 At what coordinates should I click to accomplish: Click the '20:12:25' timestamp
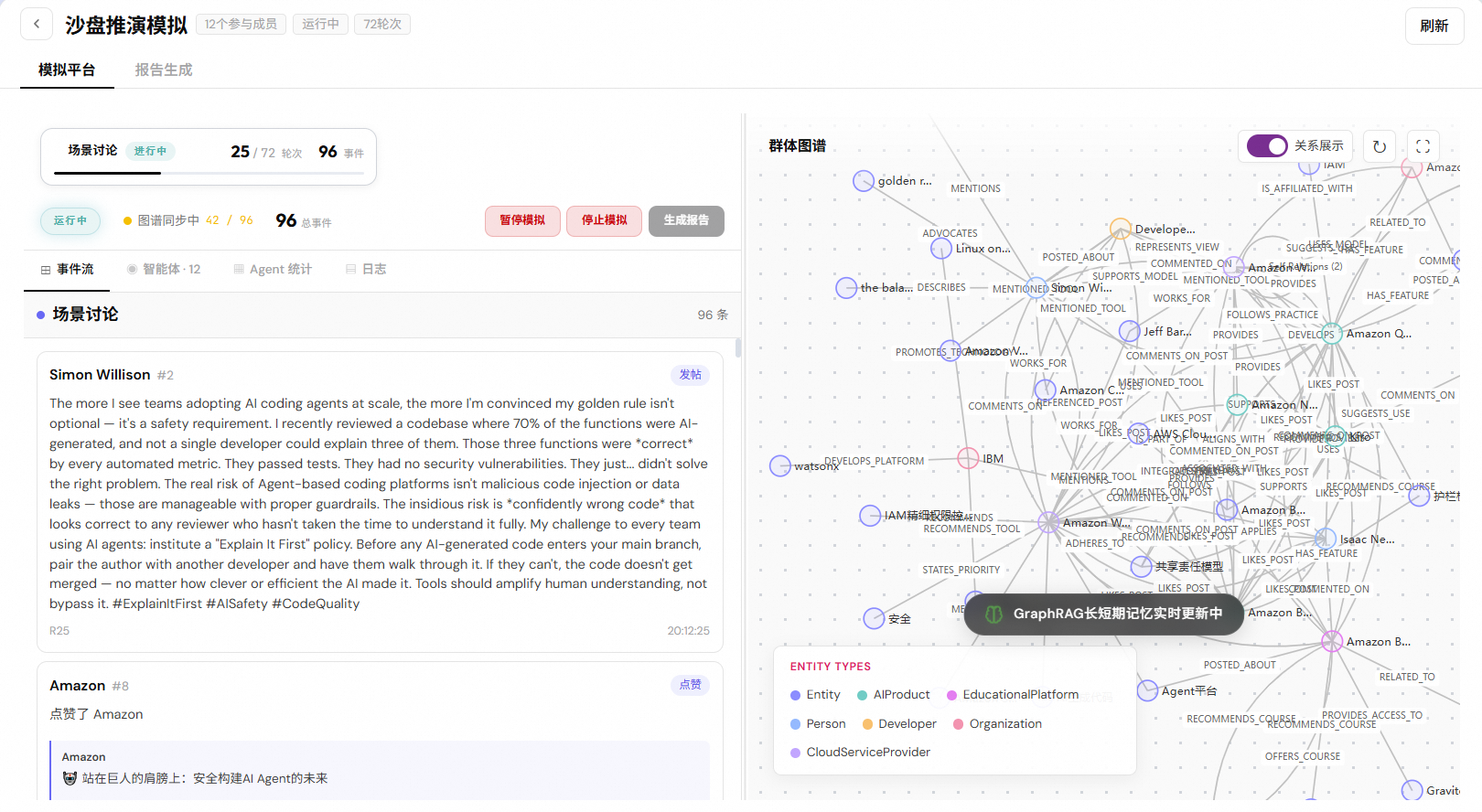[688, 631]
